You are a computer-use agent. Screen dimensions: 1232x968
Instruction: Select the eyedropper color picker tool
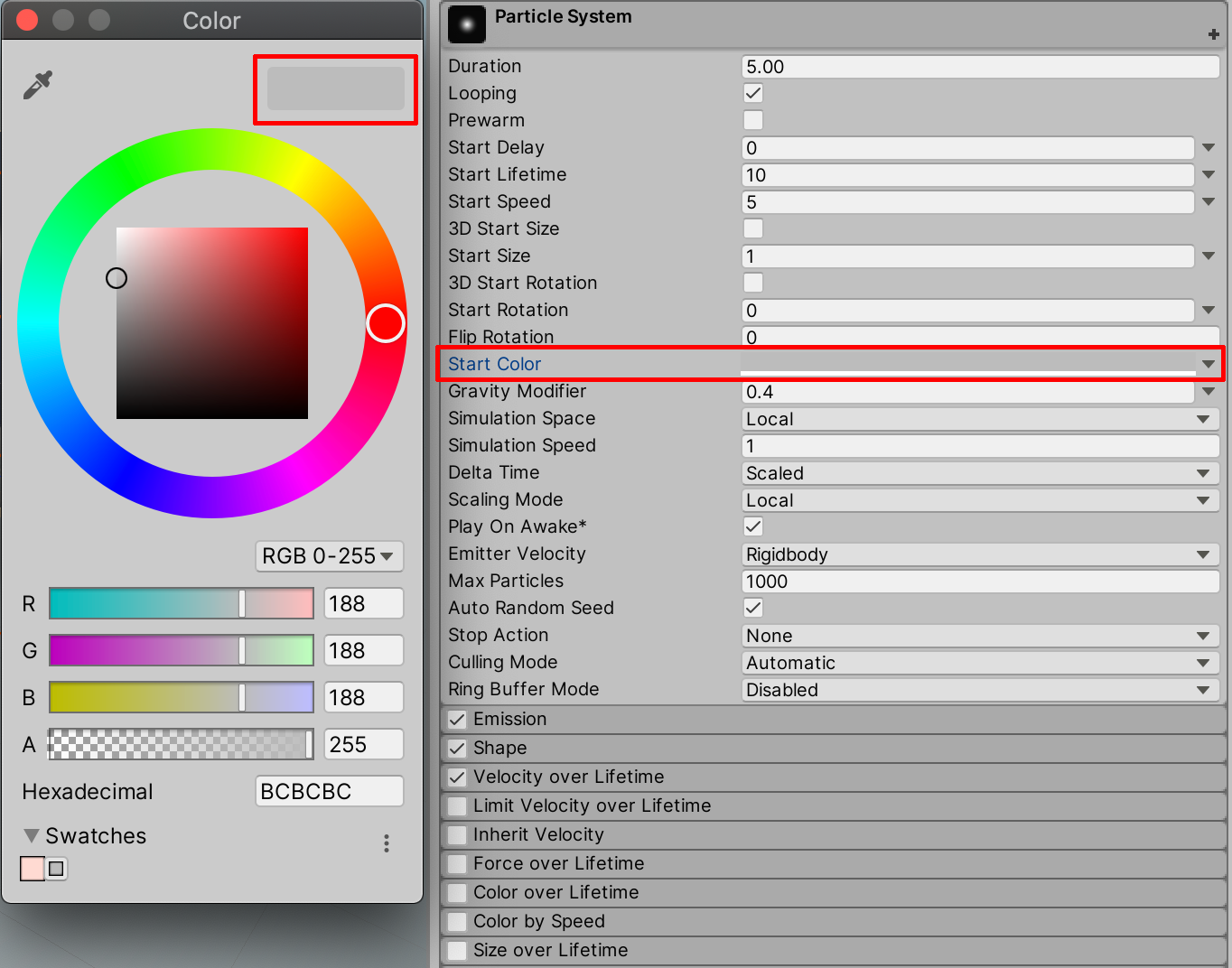38,85
